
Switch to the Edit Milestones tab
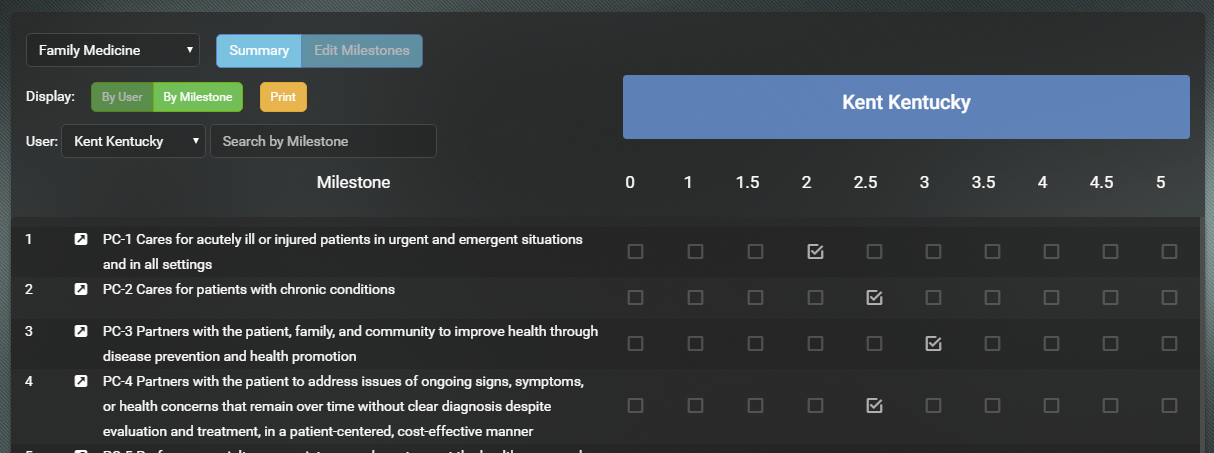361,50
